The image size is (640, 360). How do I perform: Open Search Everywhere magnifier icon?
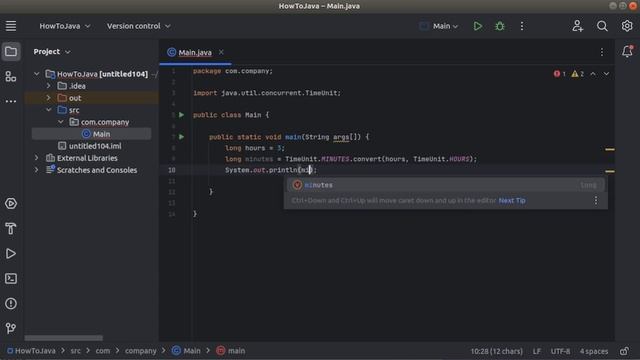(x=602, y=26)
